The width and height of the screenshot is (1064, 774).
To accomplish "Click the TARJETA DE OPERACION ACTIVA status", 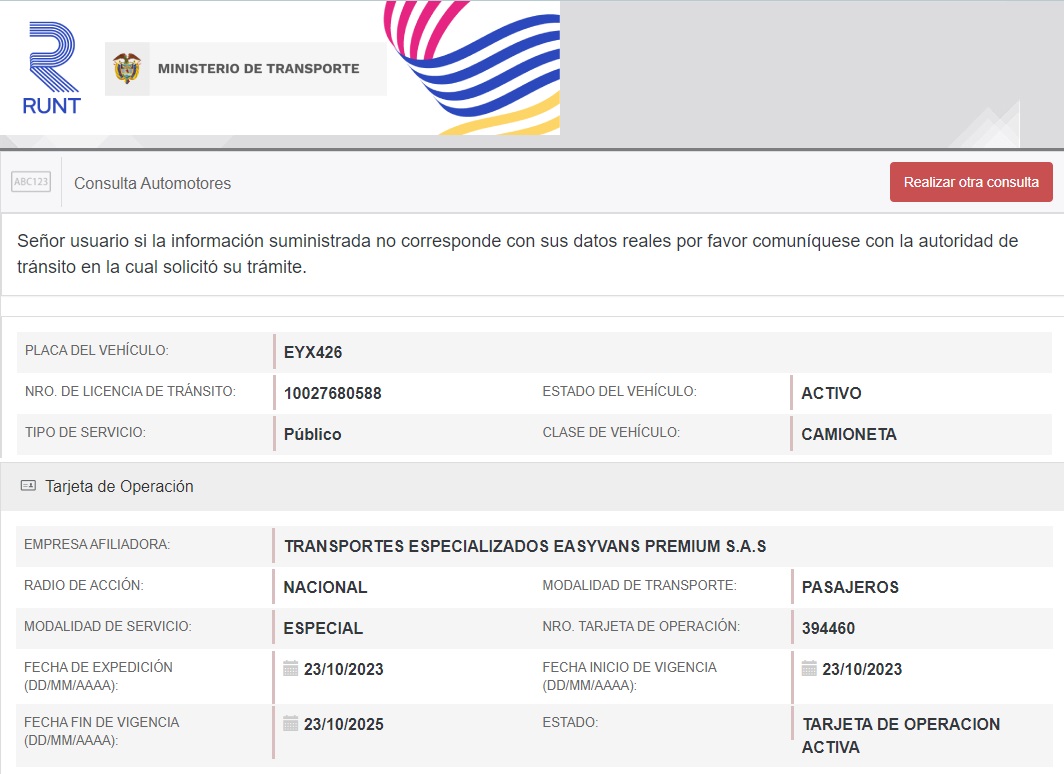I will pyautogui.click(x=900, y=735).
